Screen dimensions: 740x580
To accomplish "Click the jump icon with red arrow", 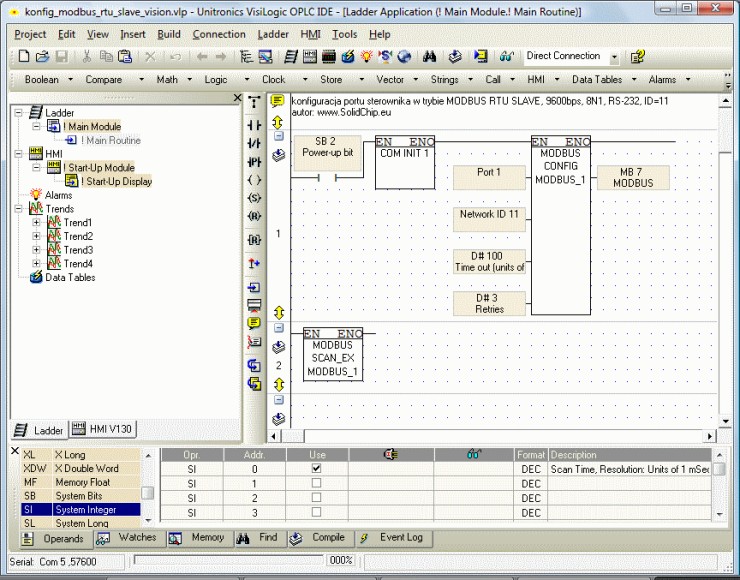I will point(254,263).
